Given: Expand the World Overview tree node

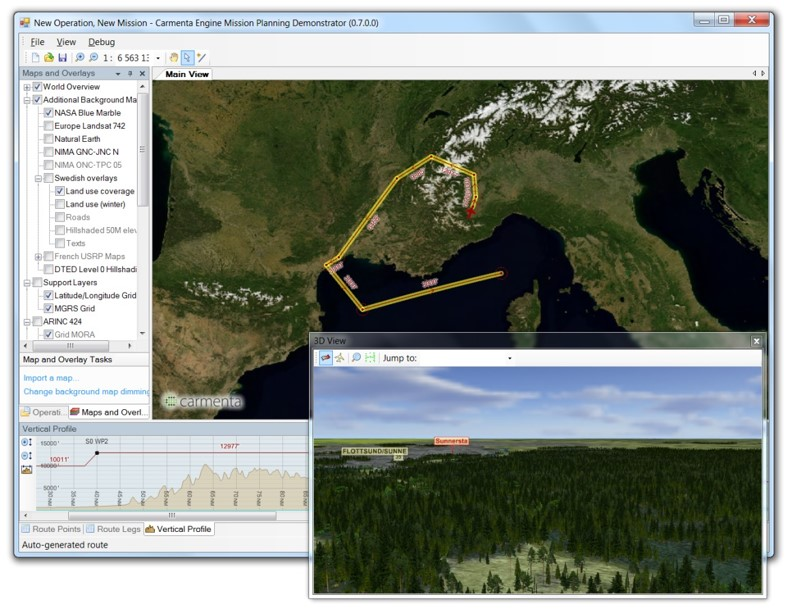Looking at the screenshot, I should [x=27, y=87].
